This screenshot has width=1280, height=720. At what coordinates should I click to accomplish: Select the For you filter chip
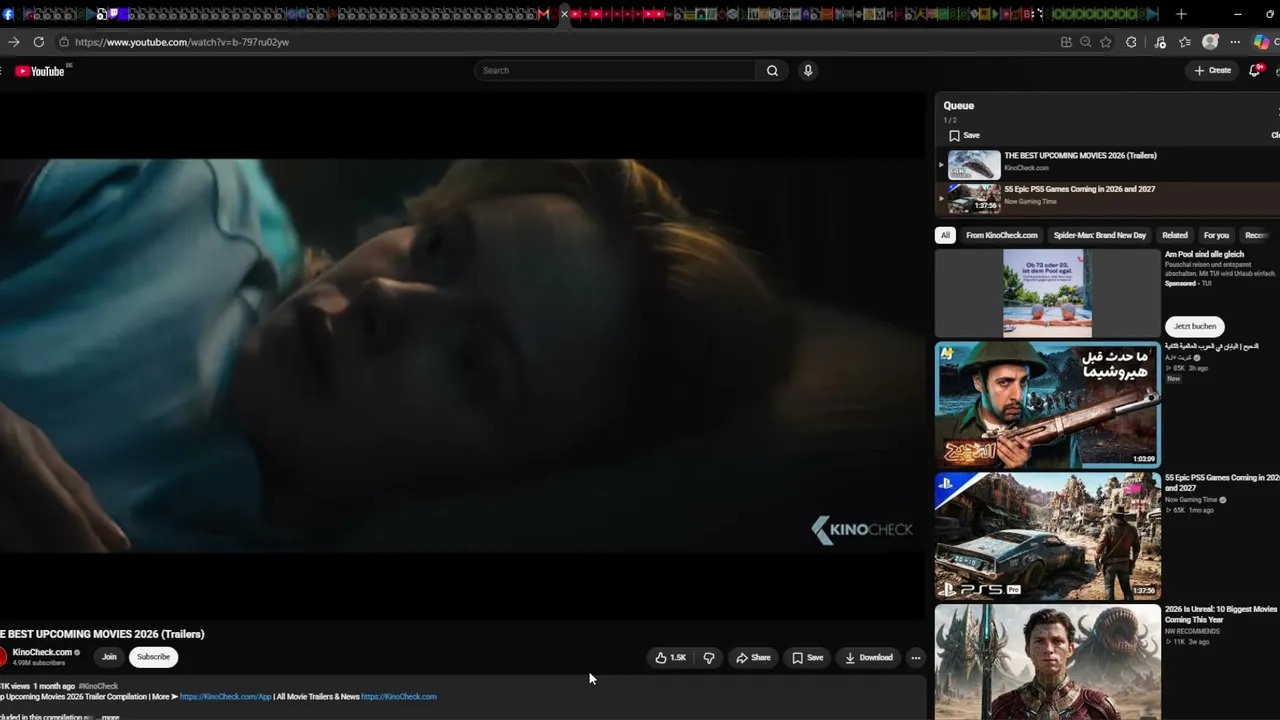coord(1216,236)
